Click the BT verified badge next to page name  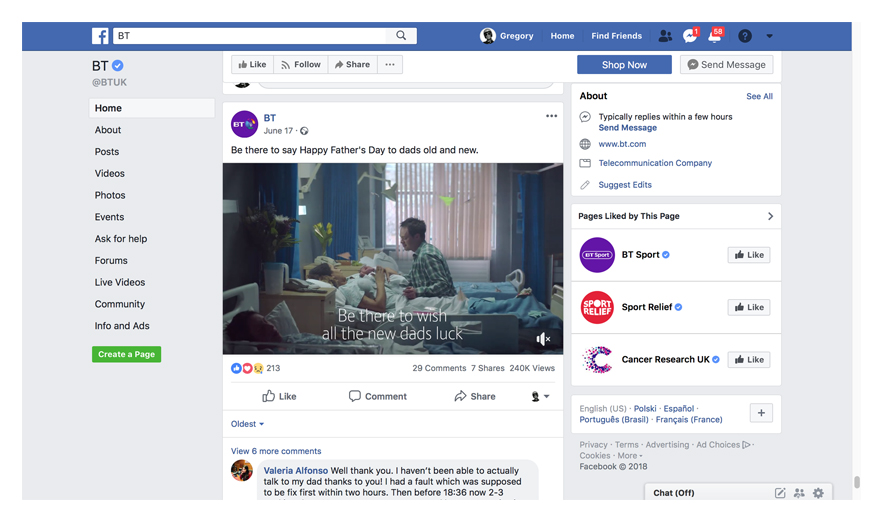tap(118, 66)
